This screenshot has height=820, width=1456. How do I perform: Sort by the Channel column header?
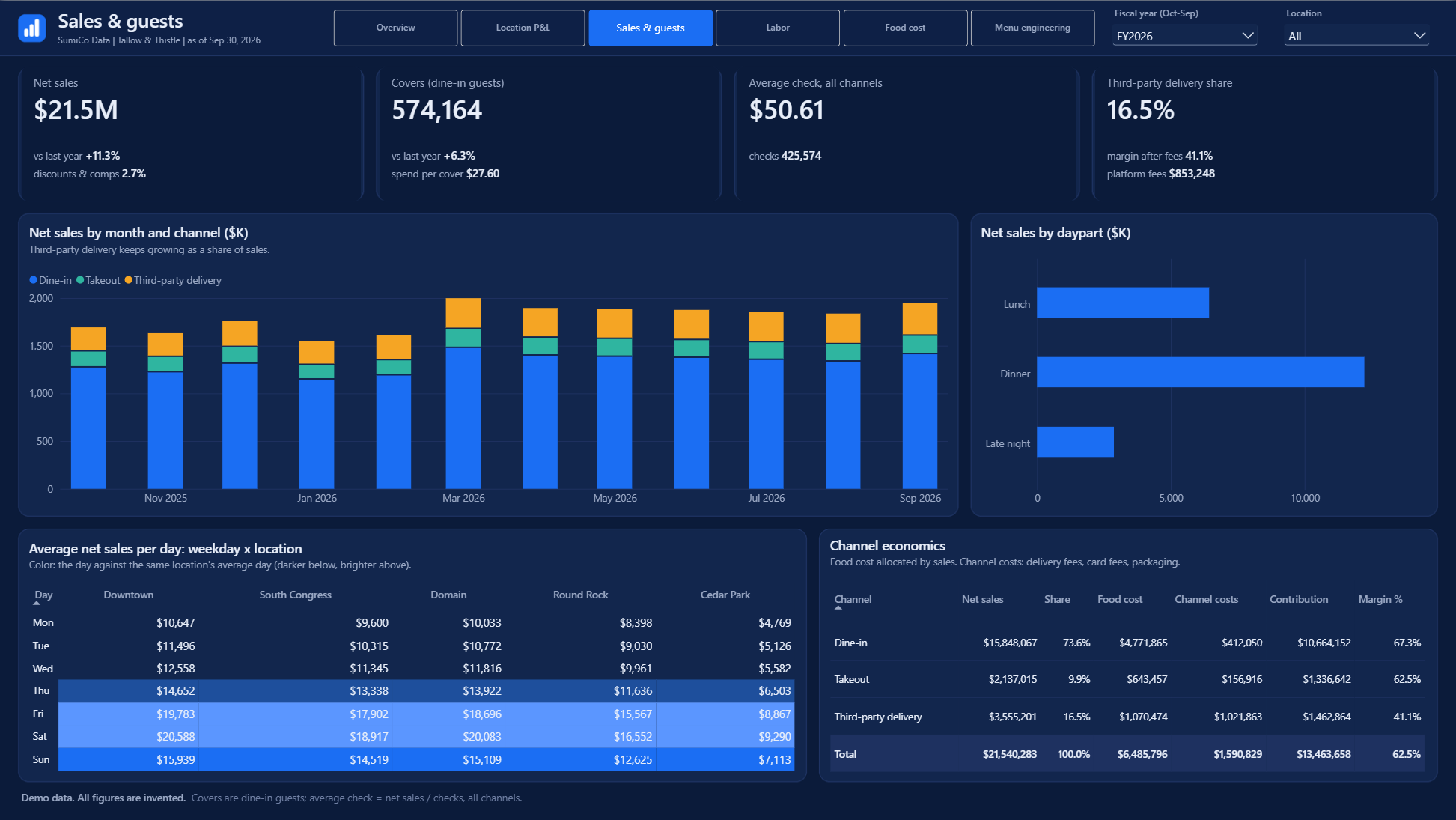click(853, 600)
